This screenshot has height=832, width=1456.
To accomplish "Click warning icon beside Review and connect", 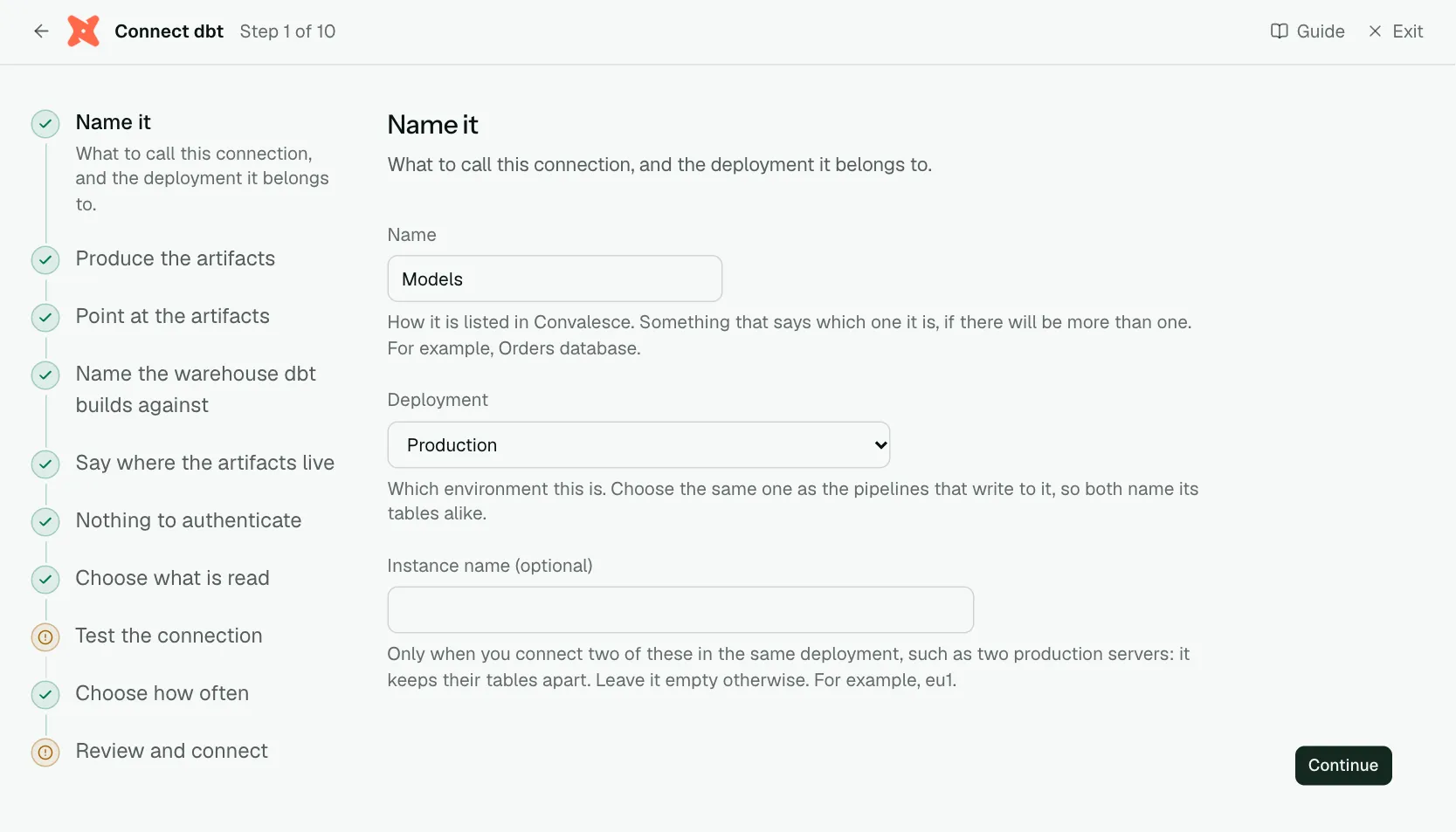I will pos(45,753).
